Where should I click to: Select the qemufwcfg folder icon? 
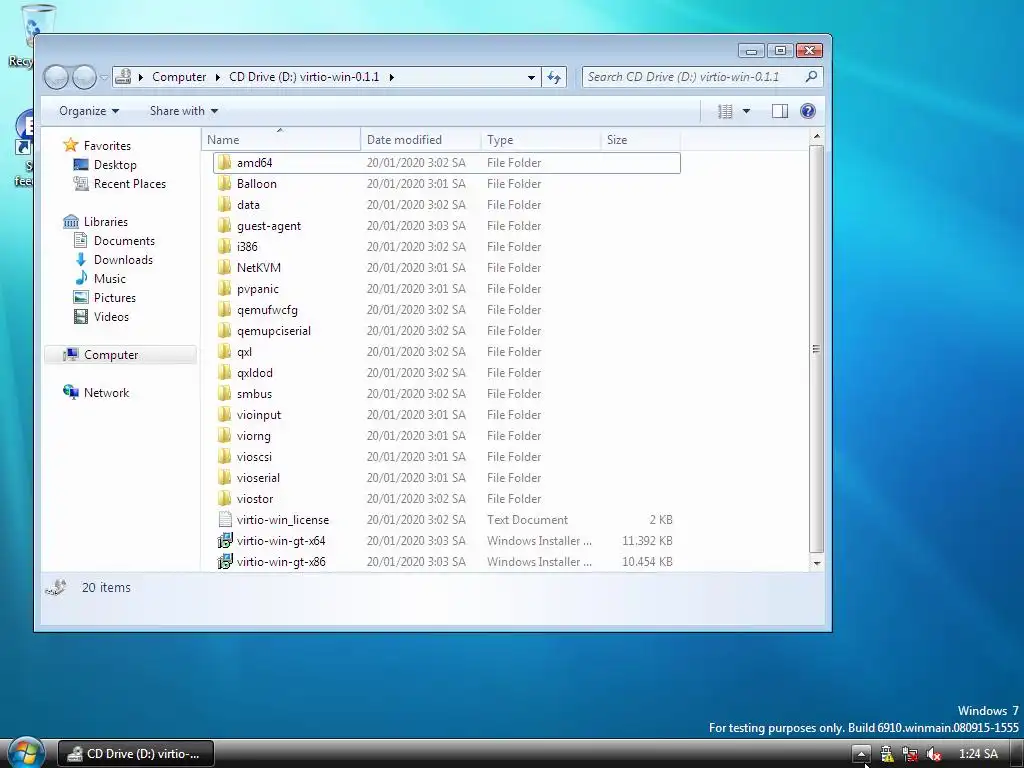coord(225,310)
